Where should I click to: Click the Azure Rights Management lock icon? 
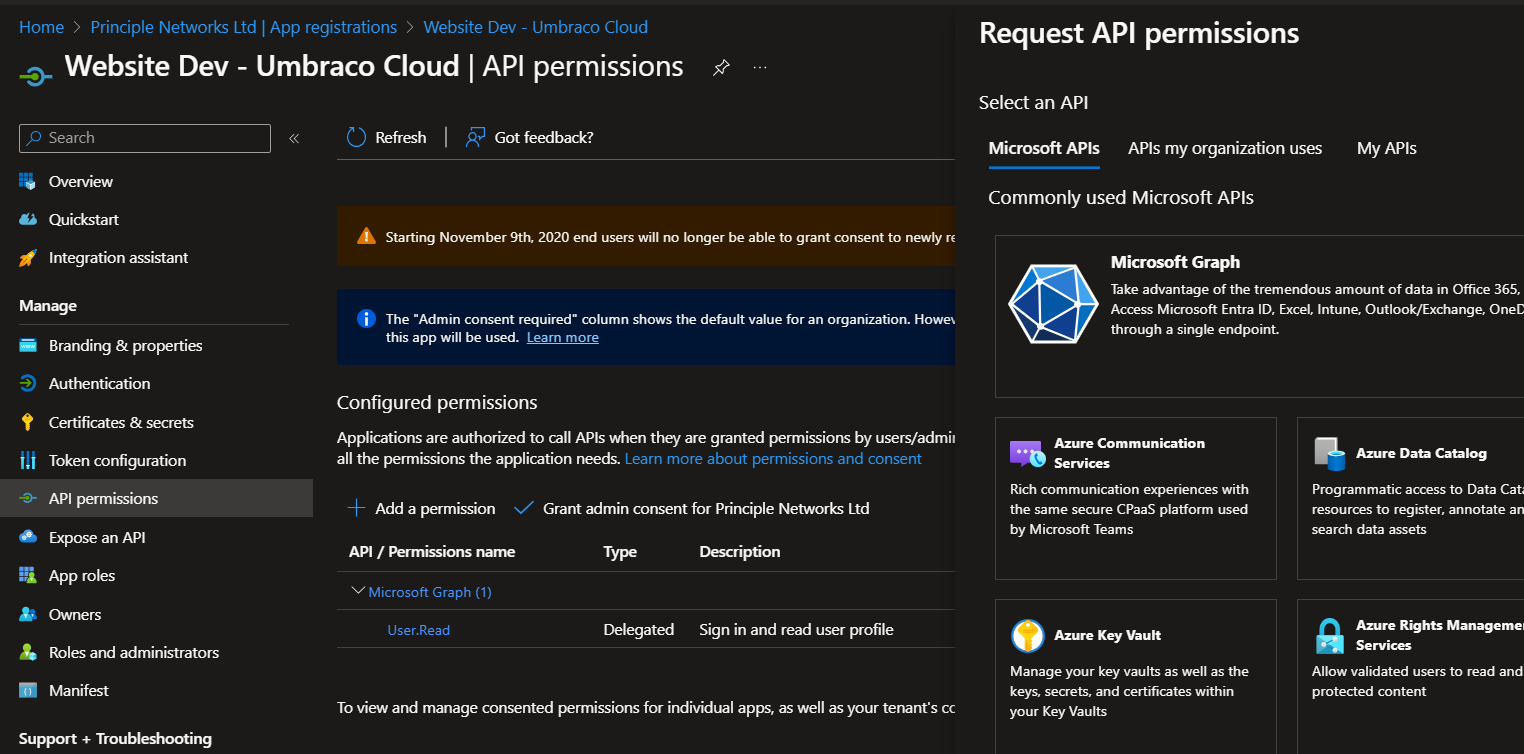[x=1329, y=635]
